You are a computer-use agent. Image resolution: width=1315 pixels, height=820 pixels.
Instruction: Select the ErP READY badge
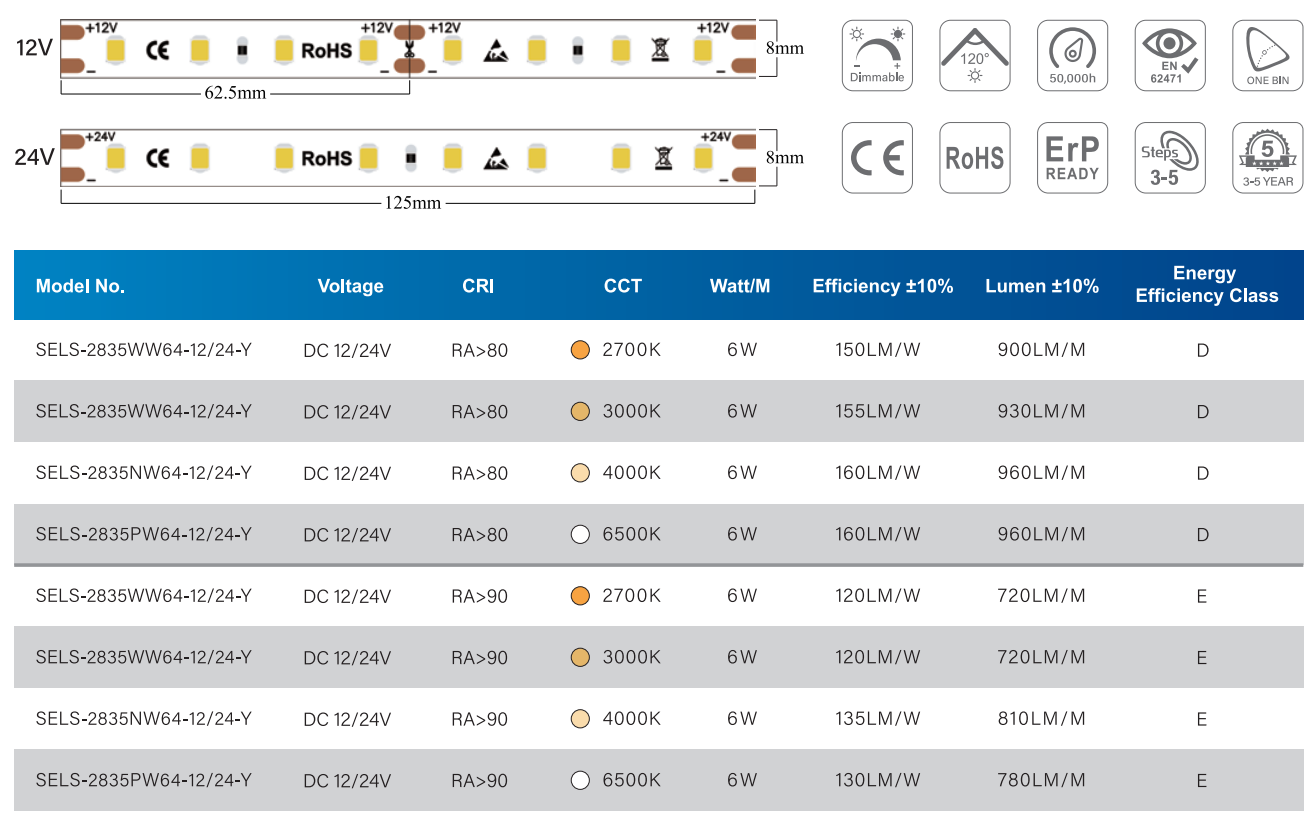(x=1073, y=158)
